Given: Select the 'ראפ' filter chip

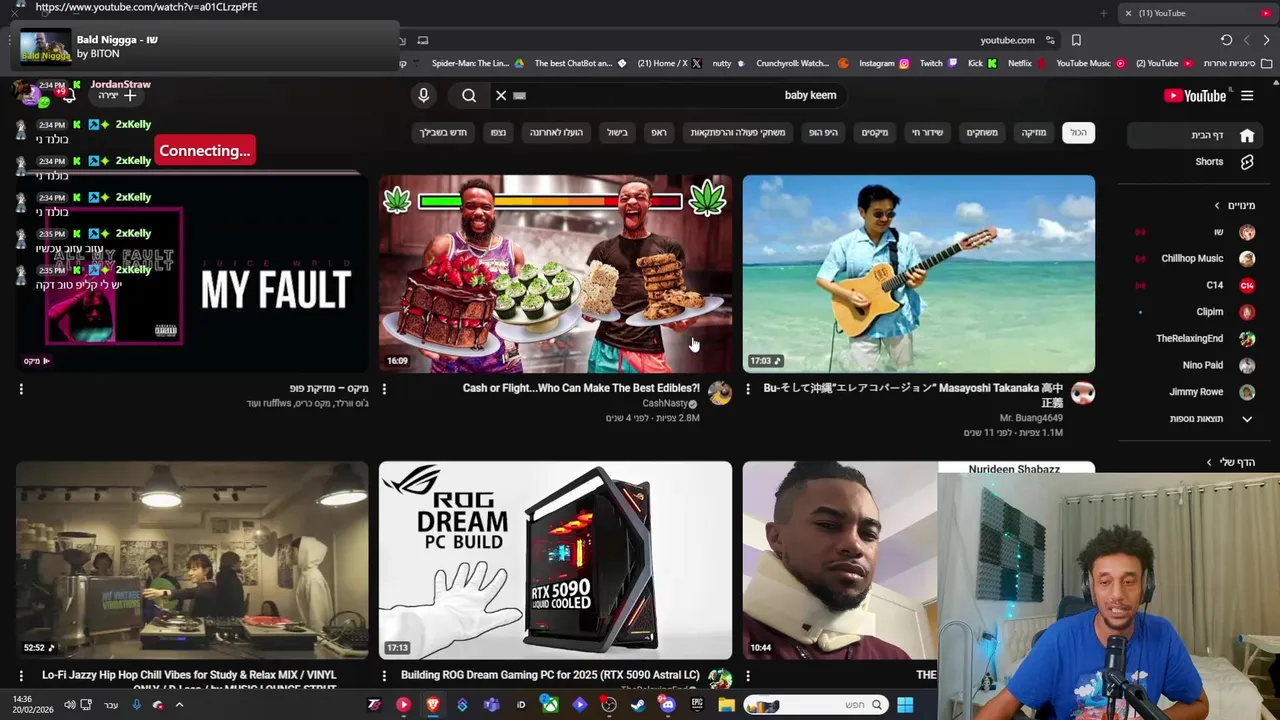Looking at the screenshot, I should click(x=659, y=132).
